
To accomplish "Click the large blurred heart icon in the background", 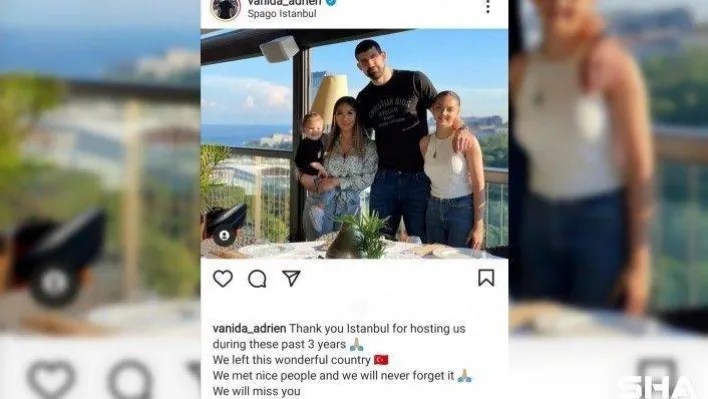I will click(x=51, y=380).
